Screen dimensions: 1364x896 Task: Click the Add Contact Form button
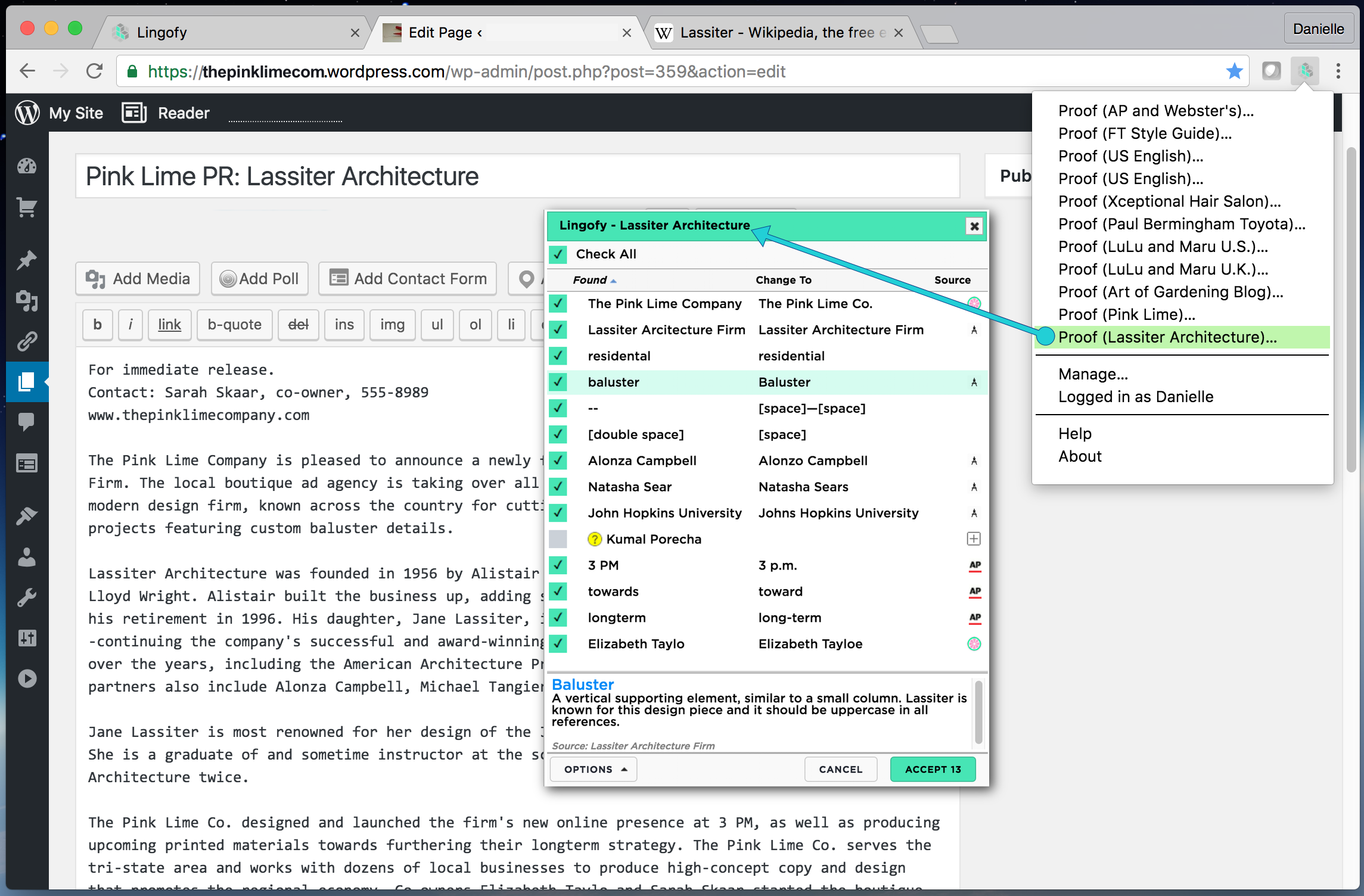(408, 278)
